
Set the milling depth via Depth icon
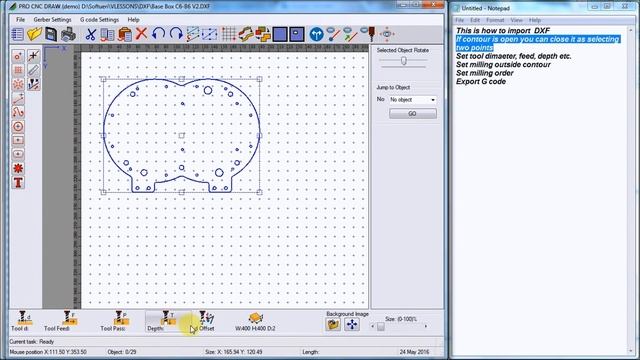168,318
